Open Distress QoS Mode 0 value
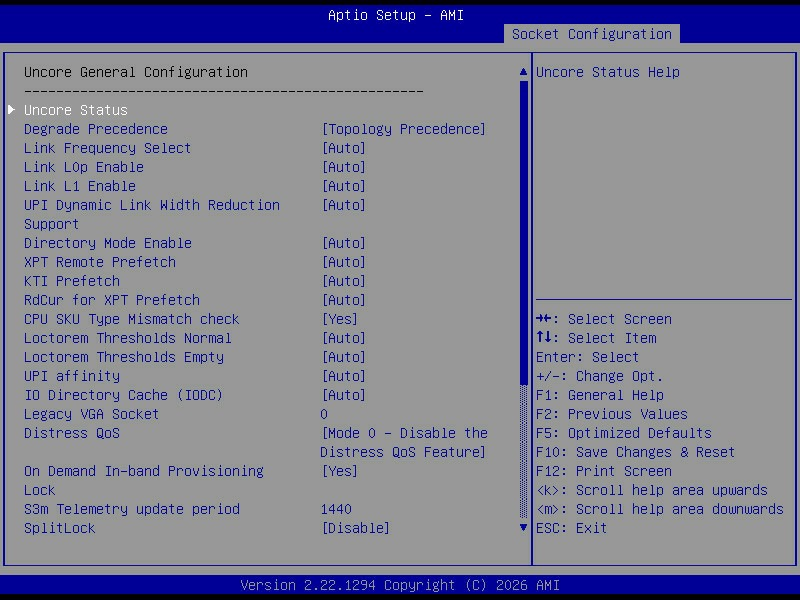This screenshot has width=800, height=600. pyautogui.click(x=404, y=442)
